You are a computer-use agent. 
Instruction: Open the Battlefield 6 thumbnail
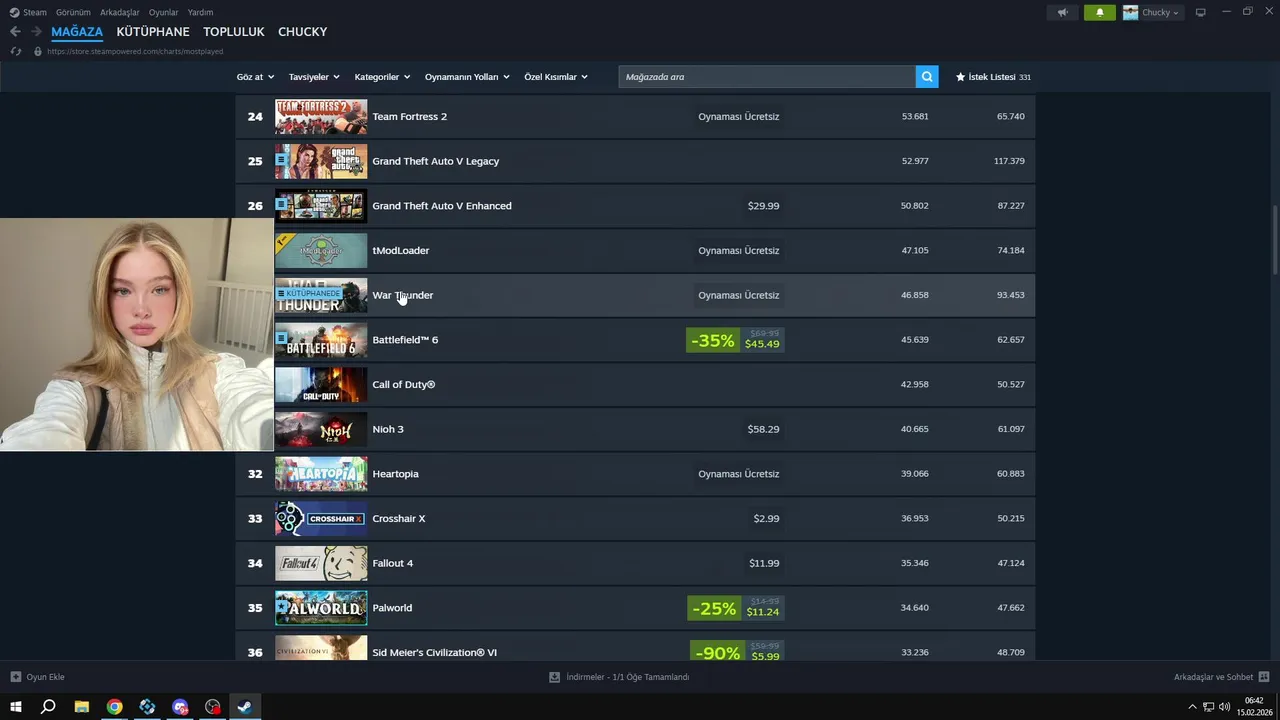point(321,340)
